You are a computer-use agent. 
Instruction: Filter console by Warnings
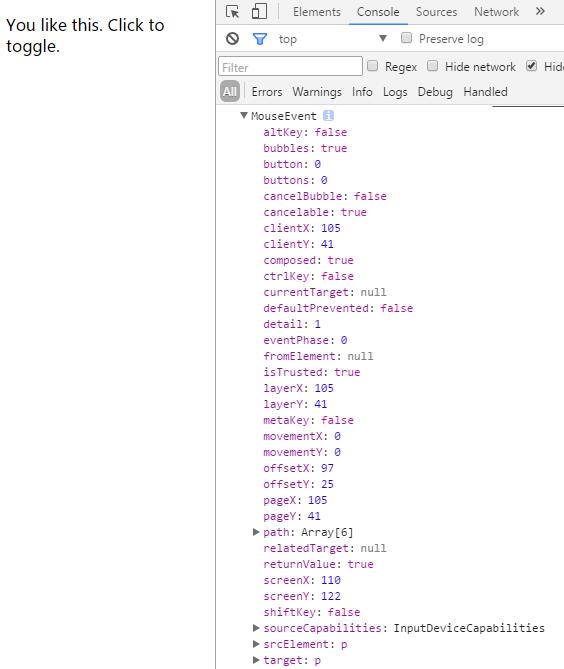pos(317,92)
